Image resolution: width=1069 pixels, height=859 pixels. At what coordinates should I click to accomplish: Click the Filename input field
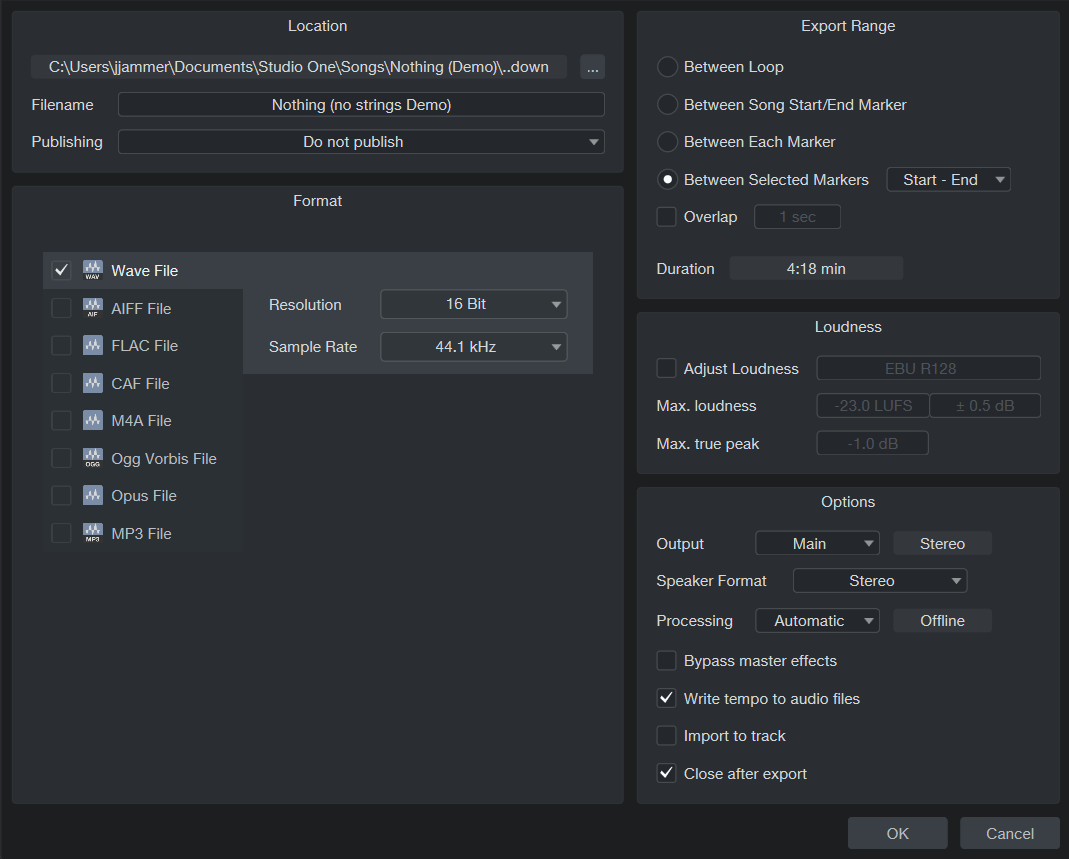coord(361,104)
